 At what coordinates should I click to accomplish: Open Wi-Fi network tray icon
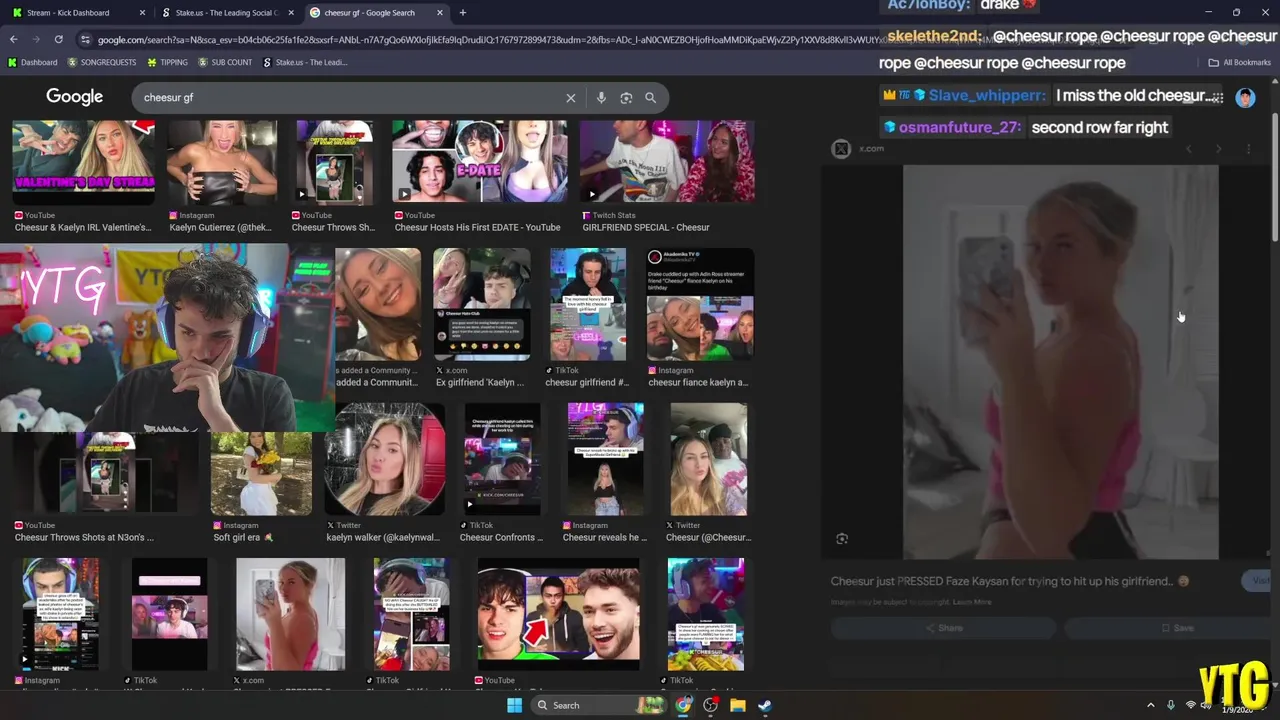1191,705
